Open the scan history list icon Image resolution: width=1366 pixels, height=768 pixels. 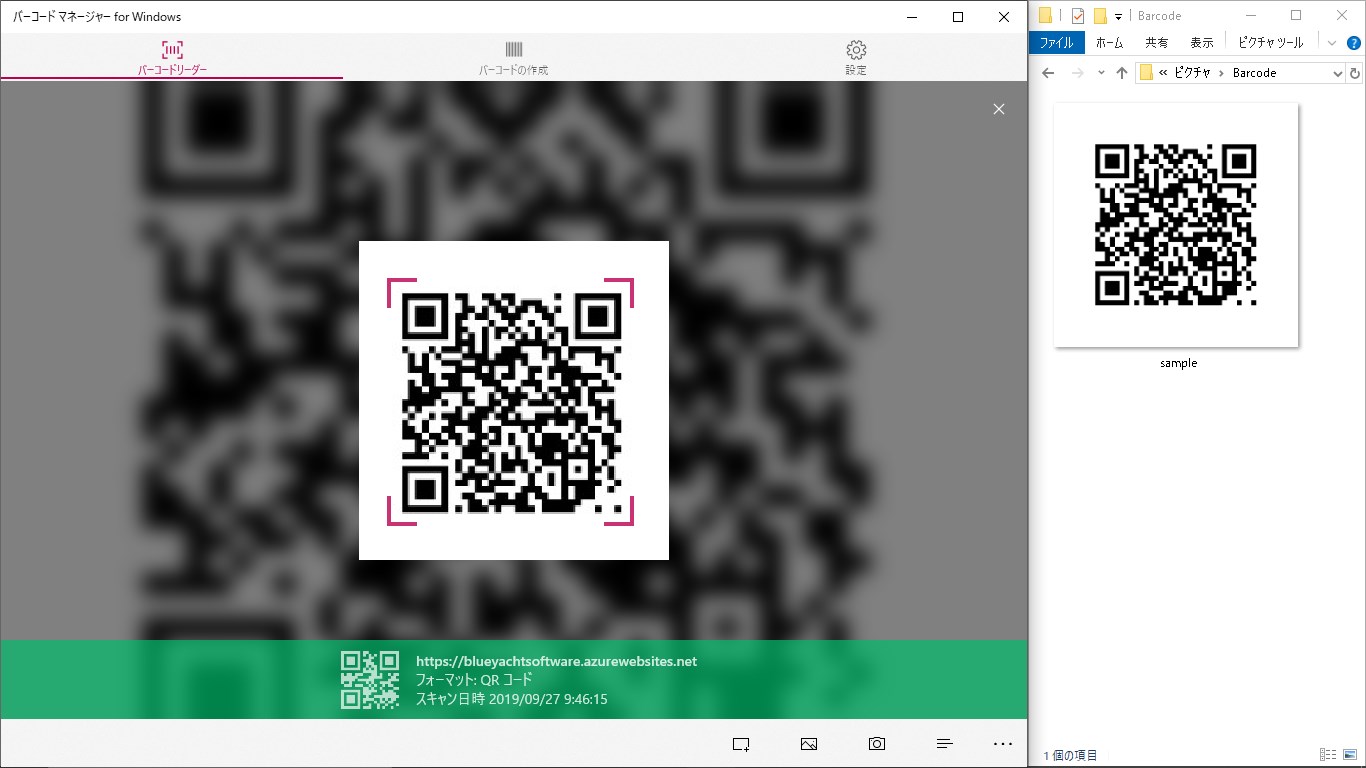tap(944, 744)
